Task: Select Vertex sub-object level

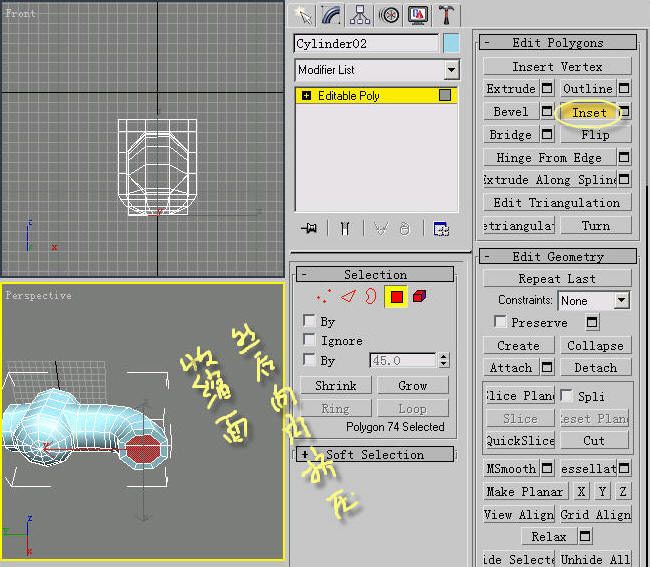Action: [x=323, y=296]
